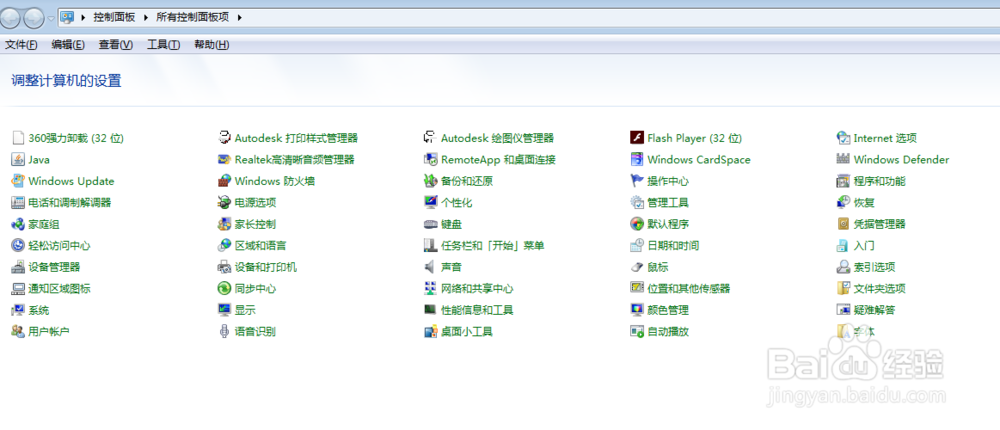
Task: Open the 疑难解答 link
Action: point(874,311)
